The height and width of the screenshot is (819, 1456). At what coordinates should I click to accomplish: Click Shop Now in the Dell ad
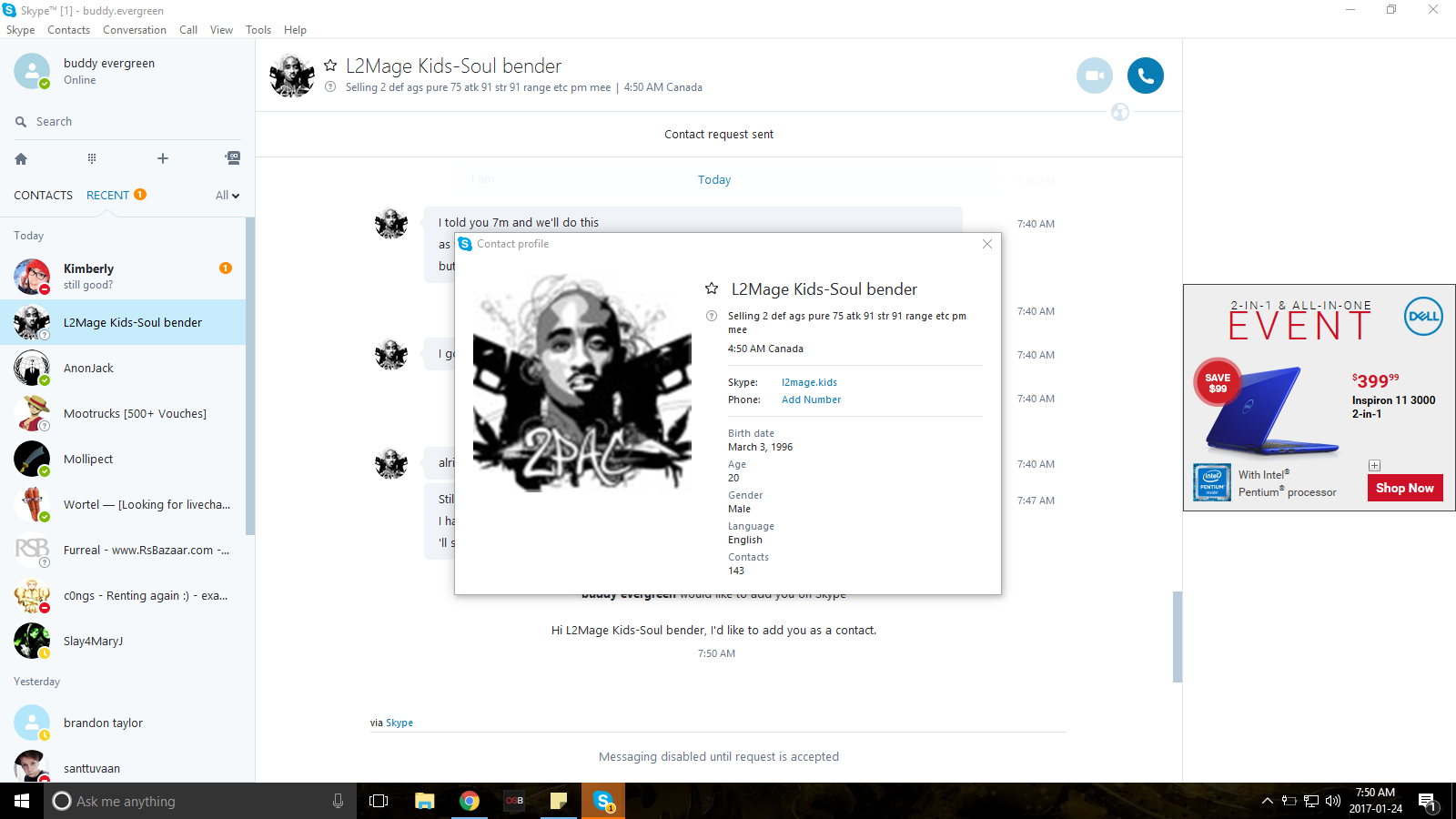point(1404,488)
